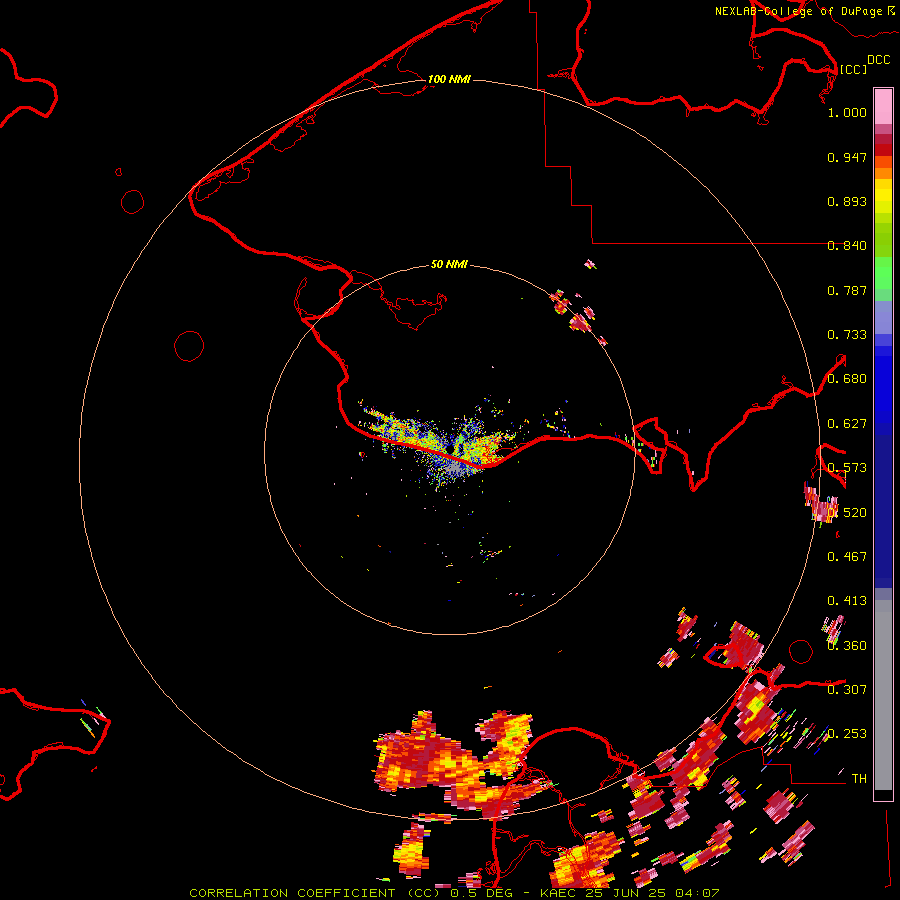Viewport: 900px width, 900px height.
Task: Select the 0.413 scale value
Action: click(x=847, y=601)
